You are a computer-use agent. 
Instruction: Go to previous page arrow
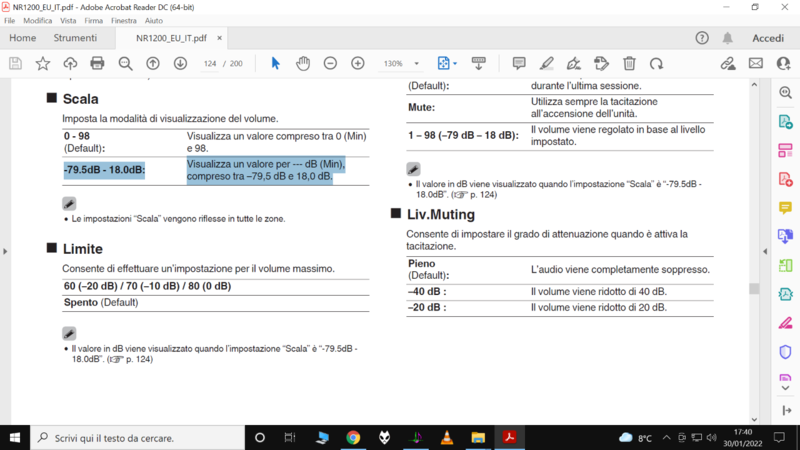click(153, 63)
